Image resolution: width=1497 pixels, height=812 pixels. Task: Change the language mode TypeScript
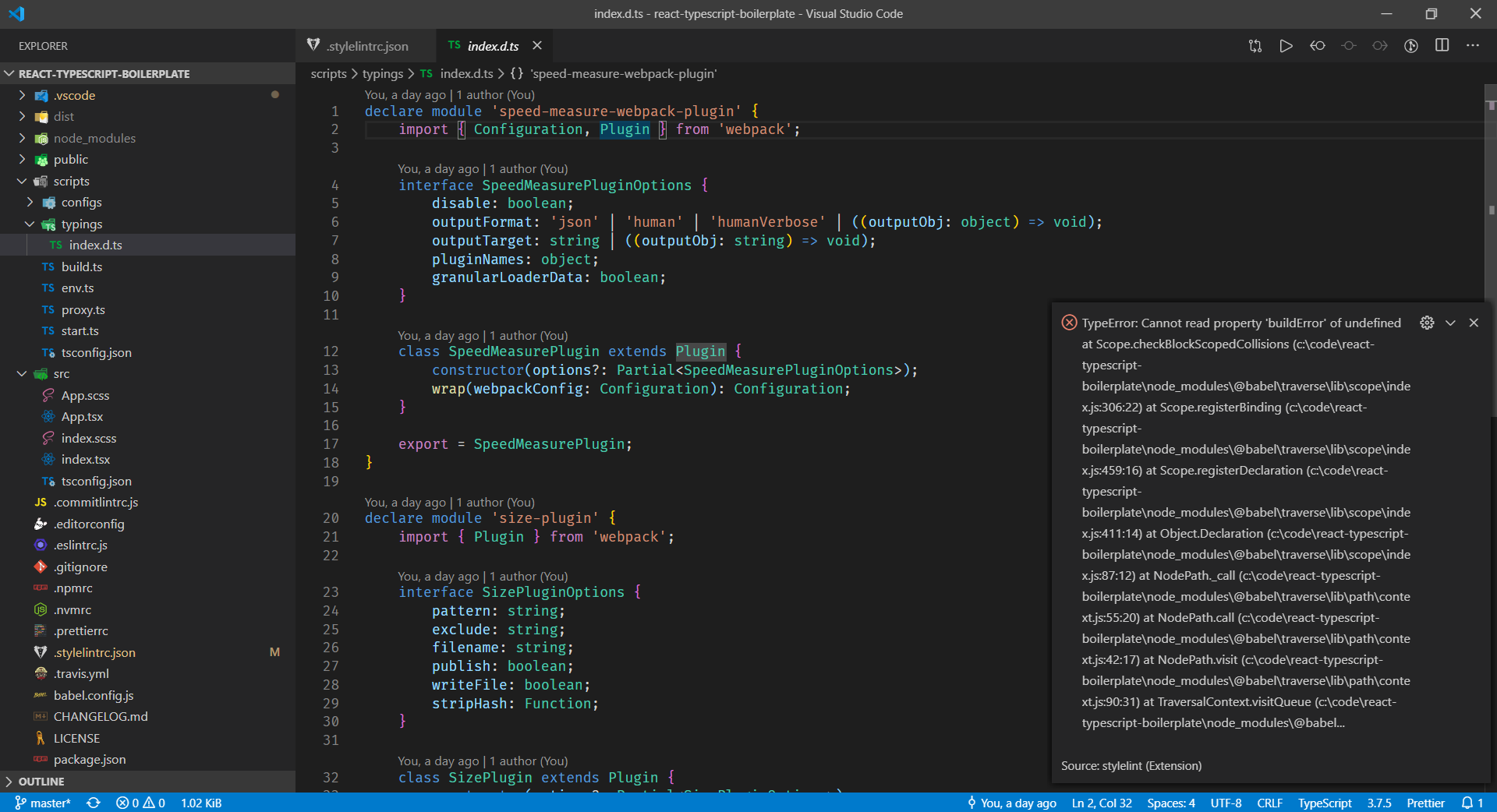pyautogui.click(x=1324, y=803)
